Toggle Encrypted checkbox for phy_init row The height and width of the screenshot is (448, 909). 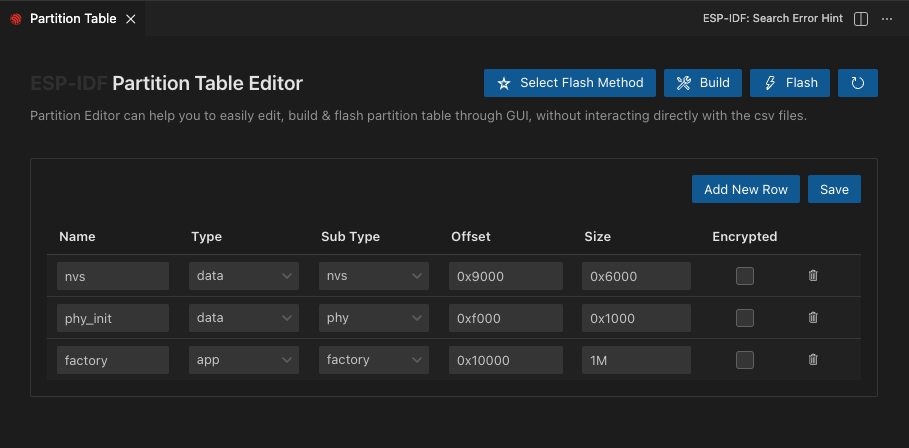click(x=745, y=318)
